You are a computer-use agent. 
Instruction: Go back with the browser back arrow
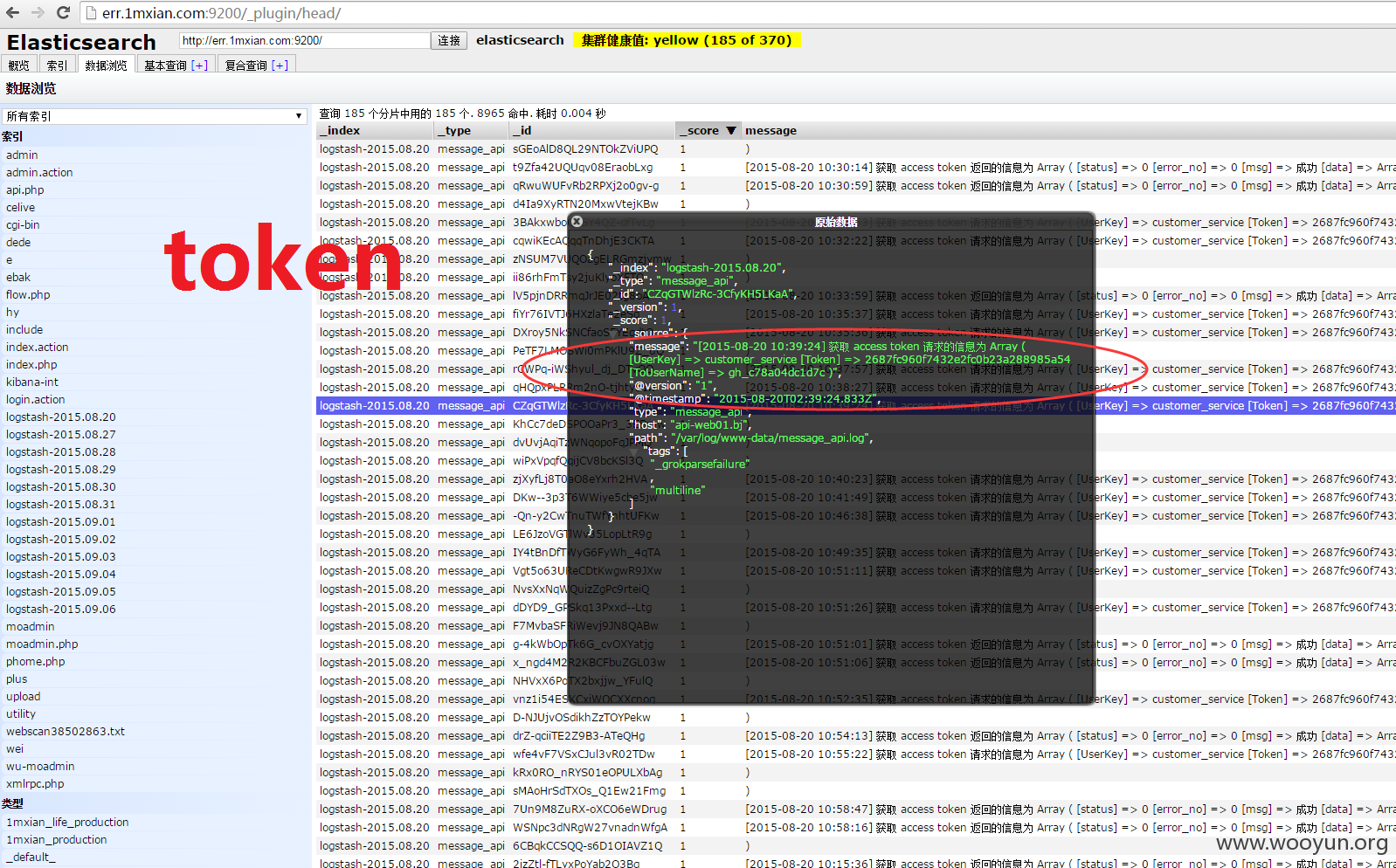click(x=12, y=12)
